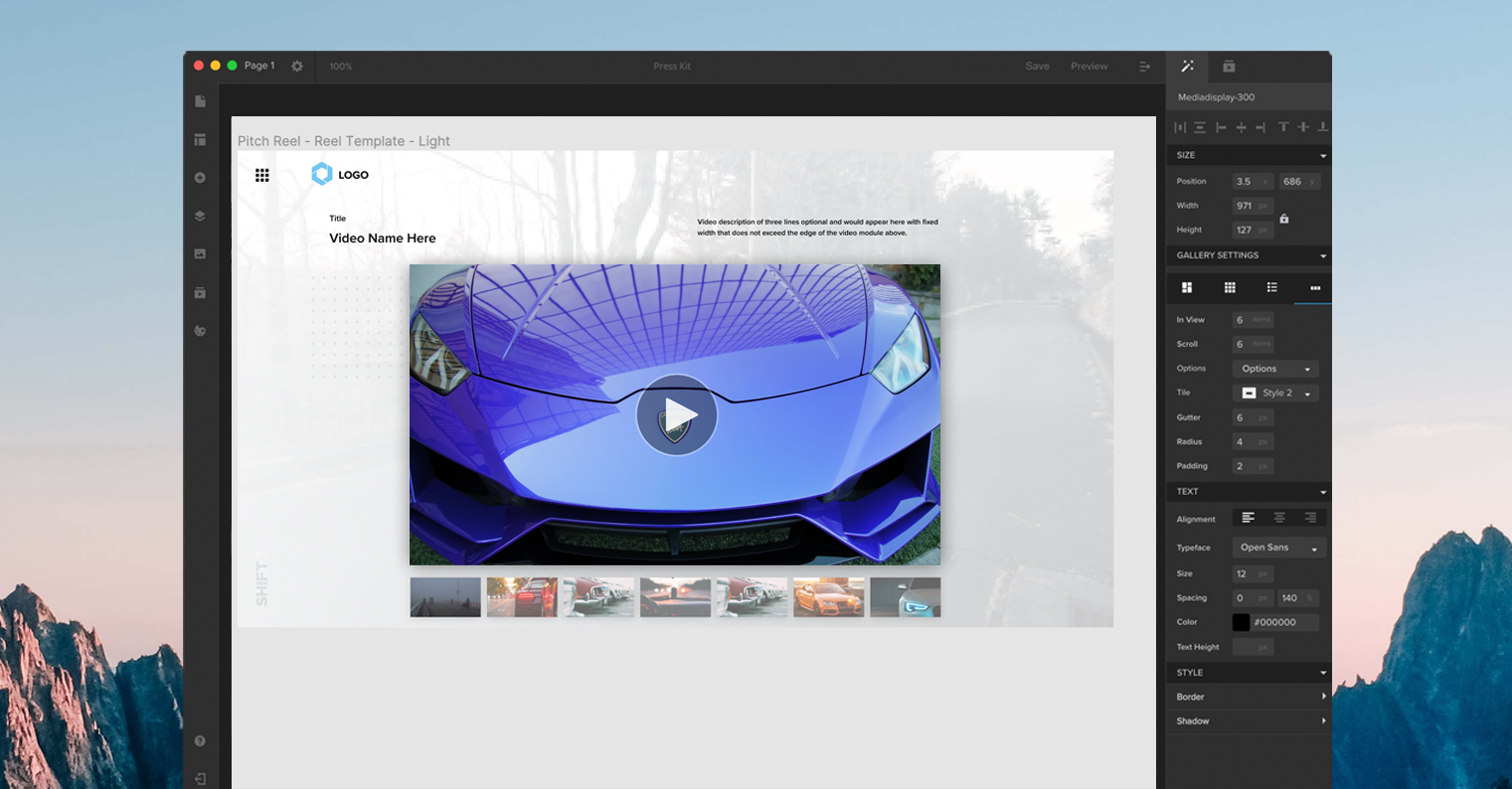
Task: Click the Save button
Action: [1037, 66]
